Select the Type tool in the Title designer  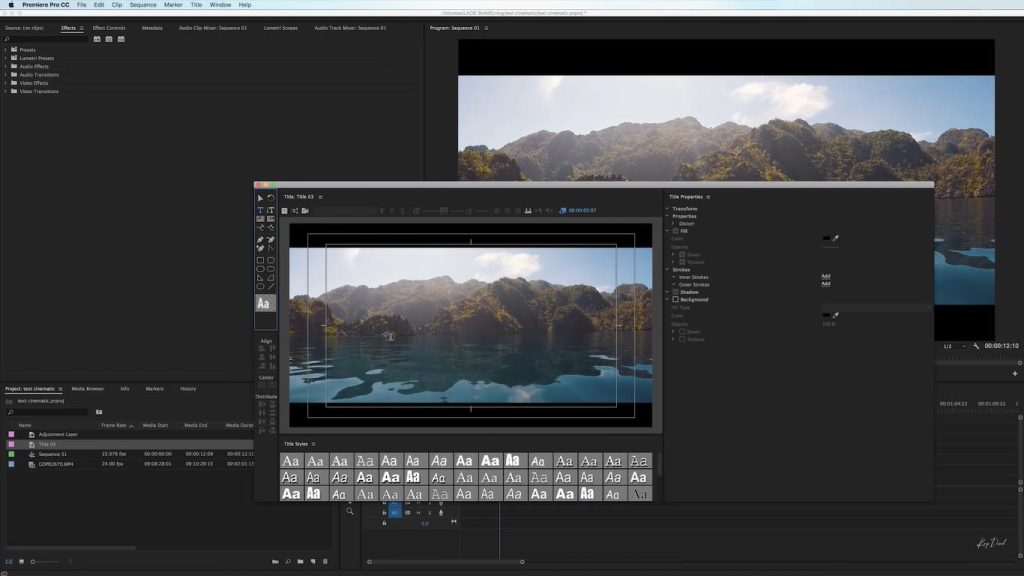click(x=260, y=210)
